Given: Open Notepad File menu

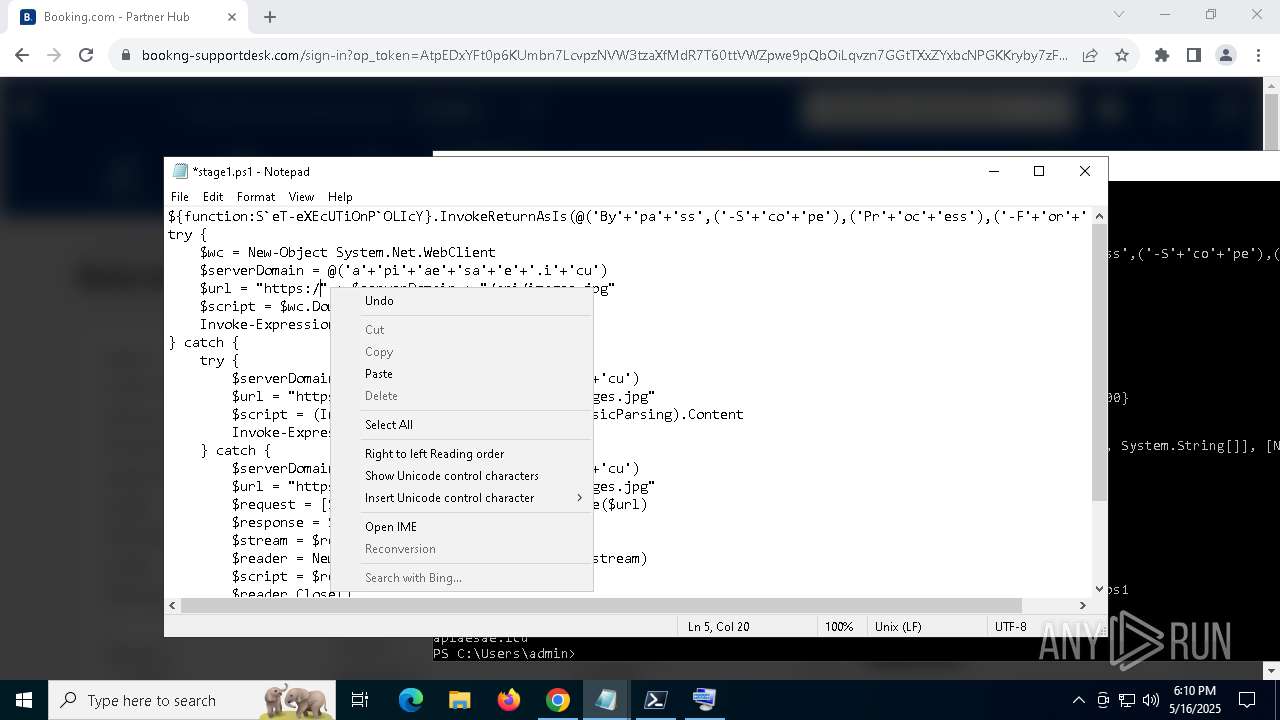Looking at the screenshot, I should point(180,197).
